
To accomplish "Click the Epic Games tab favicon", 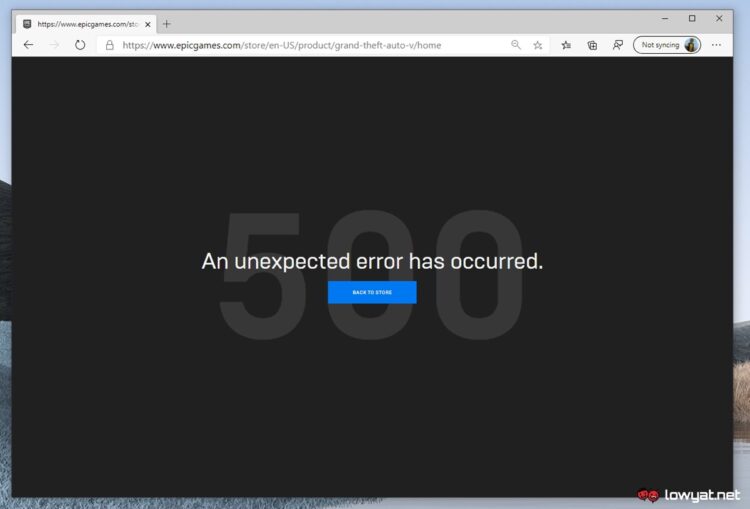I will [x=27, y=24].
